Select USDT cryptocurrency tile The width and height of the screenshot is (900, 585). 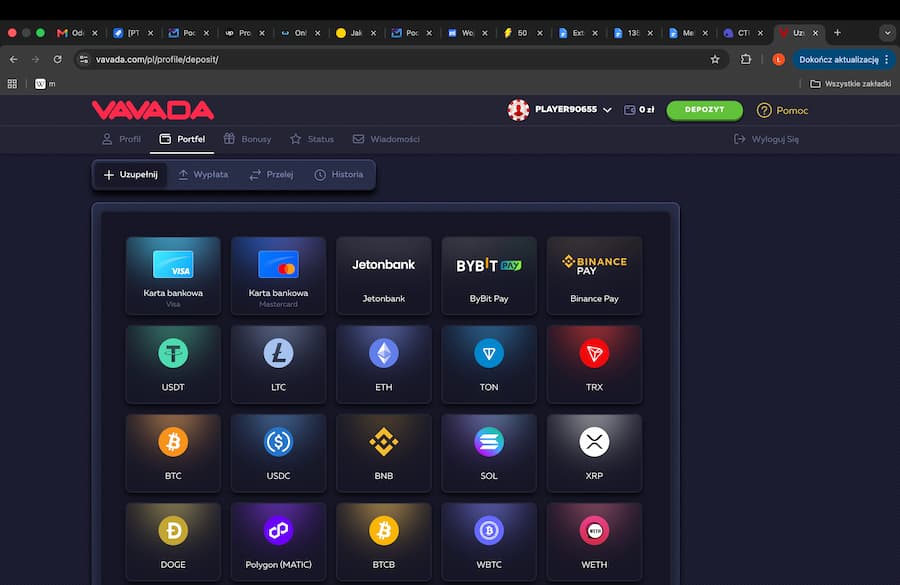173,364
